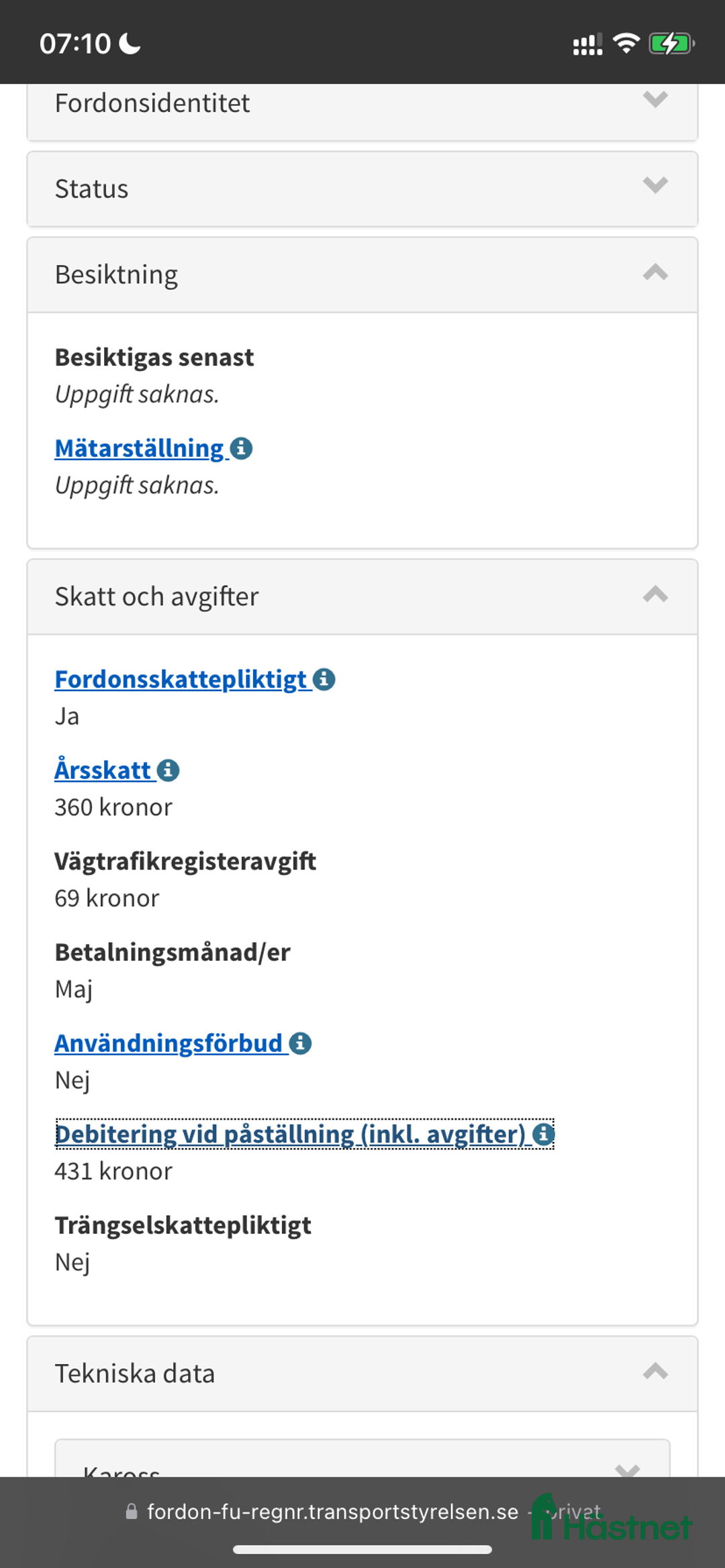725x1568 pixels.
Task: Open the Fordonsskattepliktigt link
Action: click(181, 679)
